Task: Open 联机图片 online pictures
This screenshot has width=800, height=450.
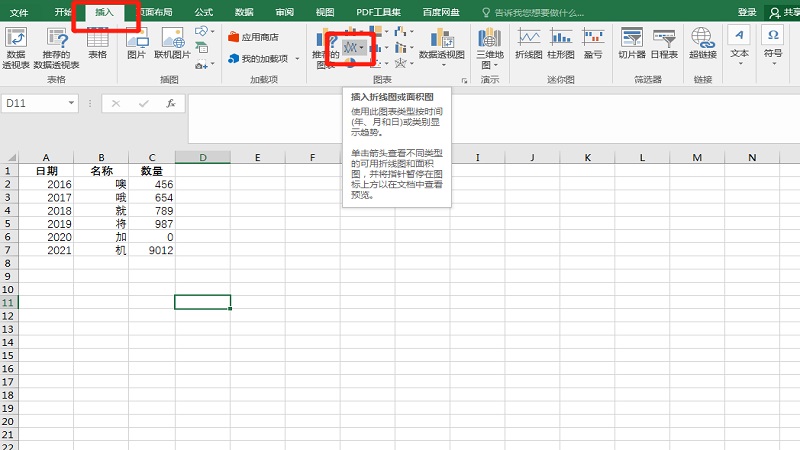Action: pos(170,44)
